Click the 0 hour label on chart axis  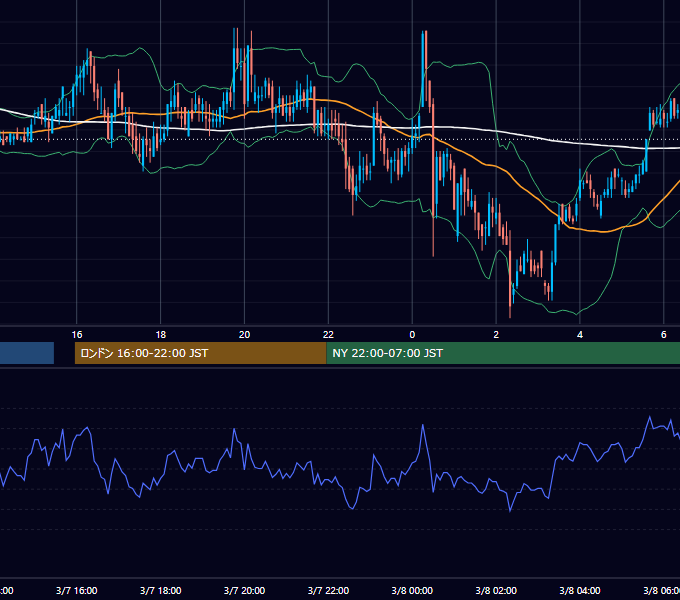[x=412, y=334]
